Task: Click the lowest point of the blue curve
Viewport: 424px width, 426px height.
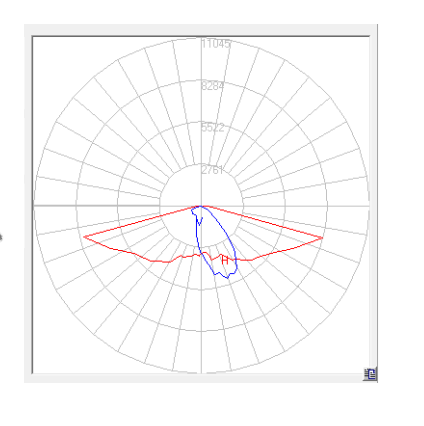Action: [x=228, y=277]
